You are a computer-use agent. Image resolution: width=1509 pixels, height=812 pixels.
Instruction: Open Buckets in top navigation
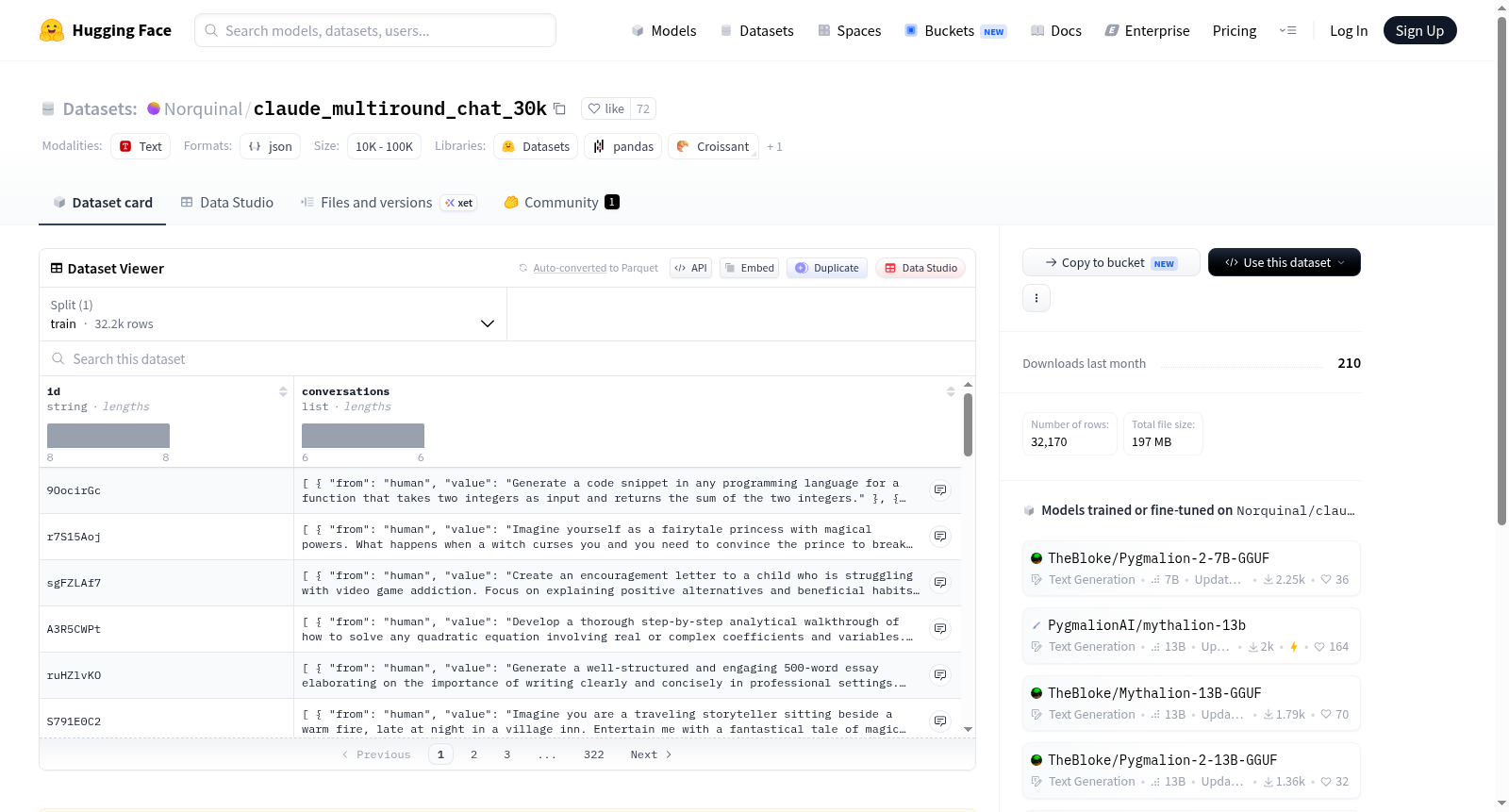[955, 30]
